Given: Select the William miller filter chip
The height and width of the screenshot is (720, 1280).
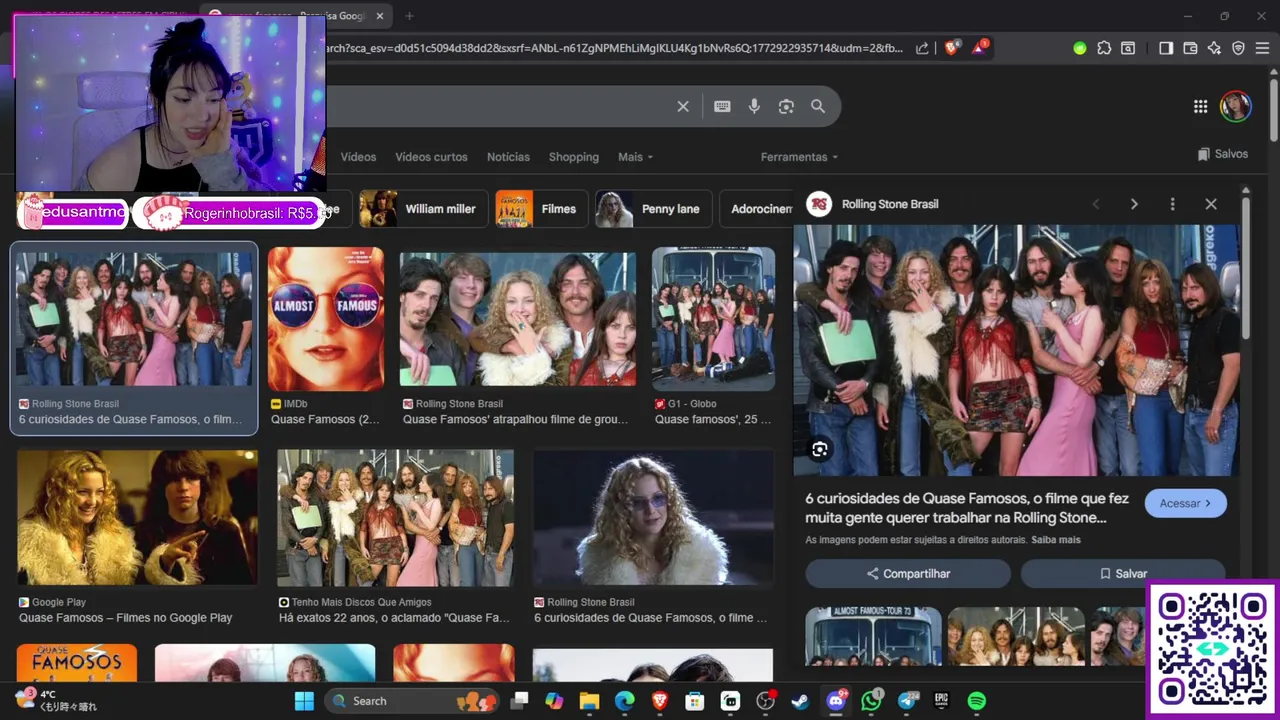Looking at the screenshot, I should click(423, 209).
